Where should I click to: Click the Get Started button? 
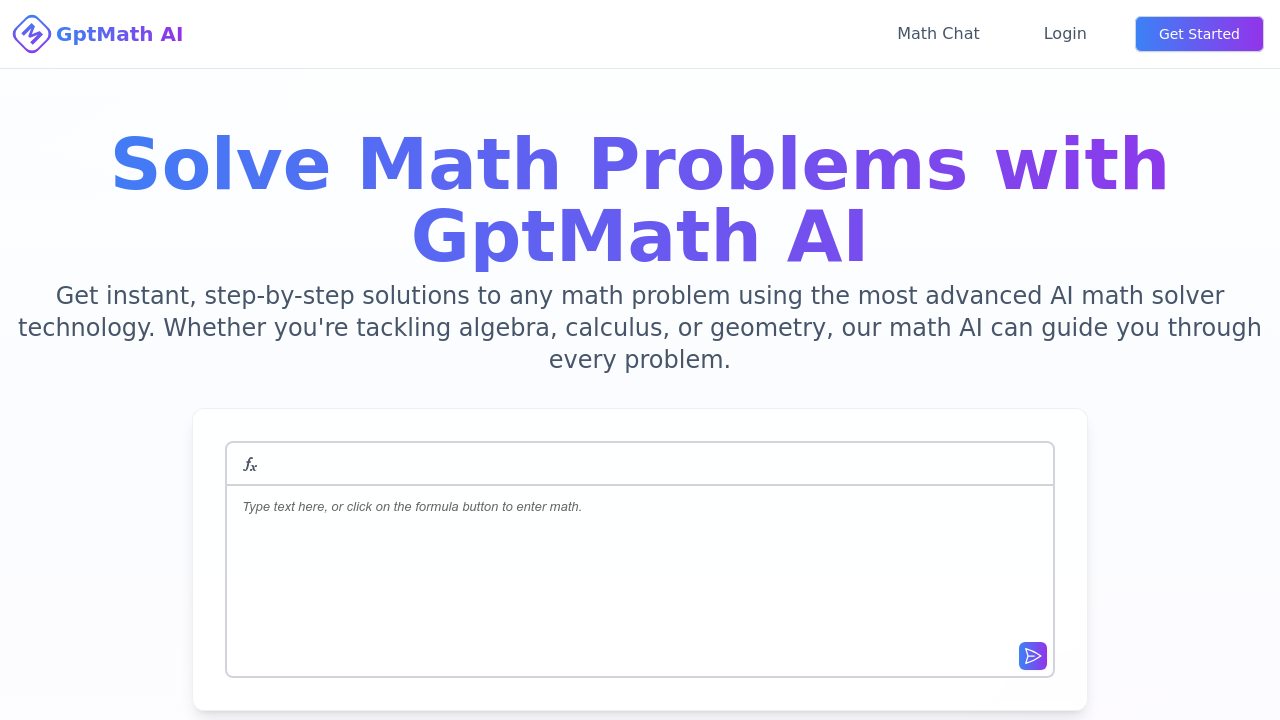click(1198, 33)
